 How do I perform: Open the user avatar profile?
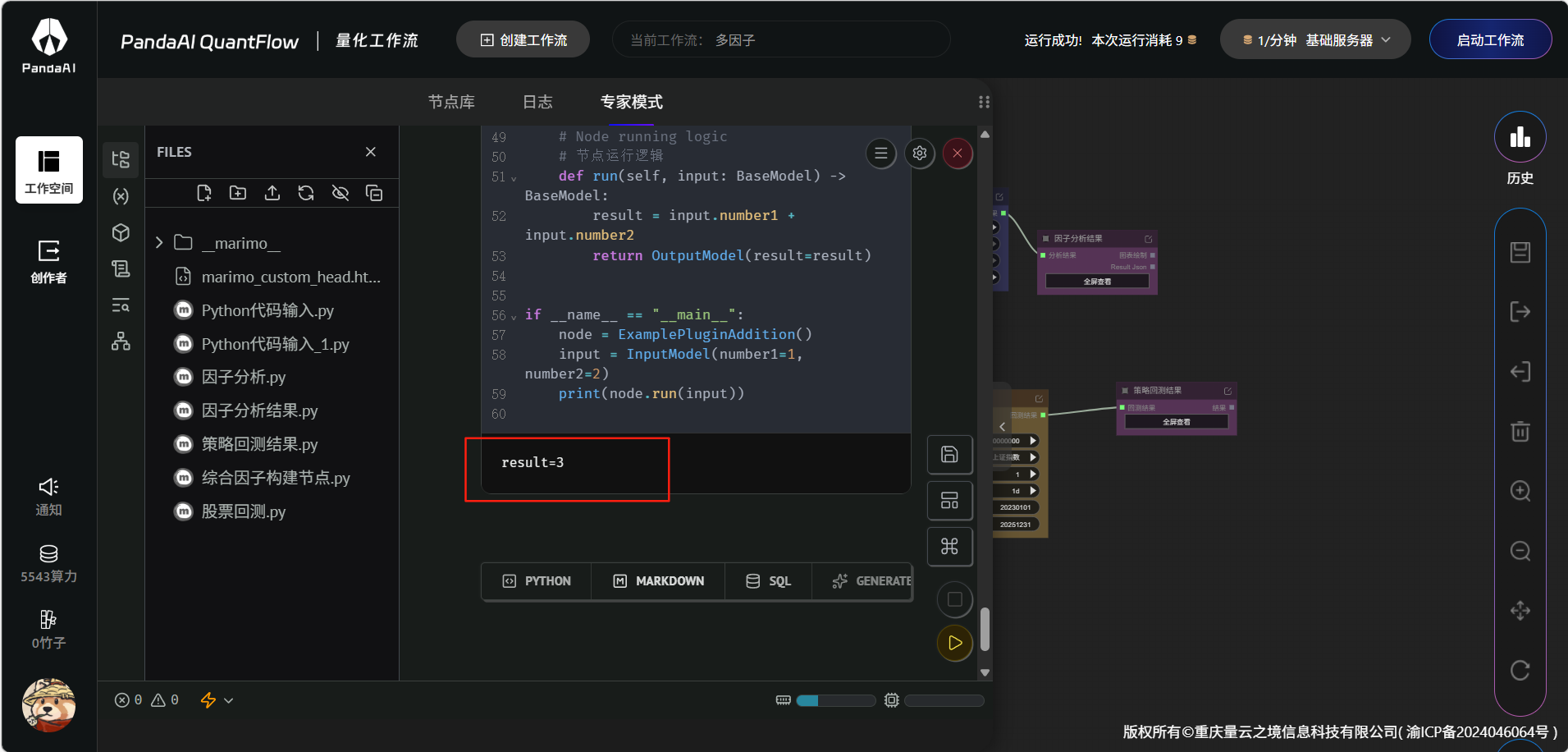49,704
